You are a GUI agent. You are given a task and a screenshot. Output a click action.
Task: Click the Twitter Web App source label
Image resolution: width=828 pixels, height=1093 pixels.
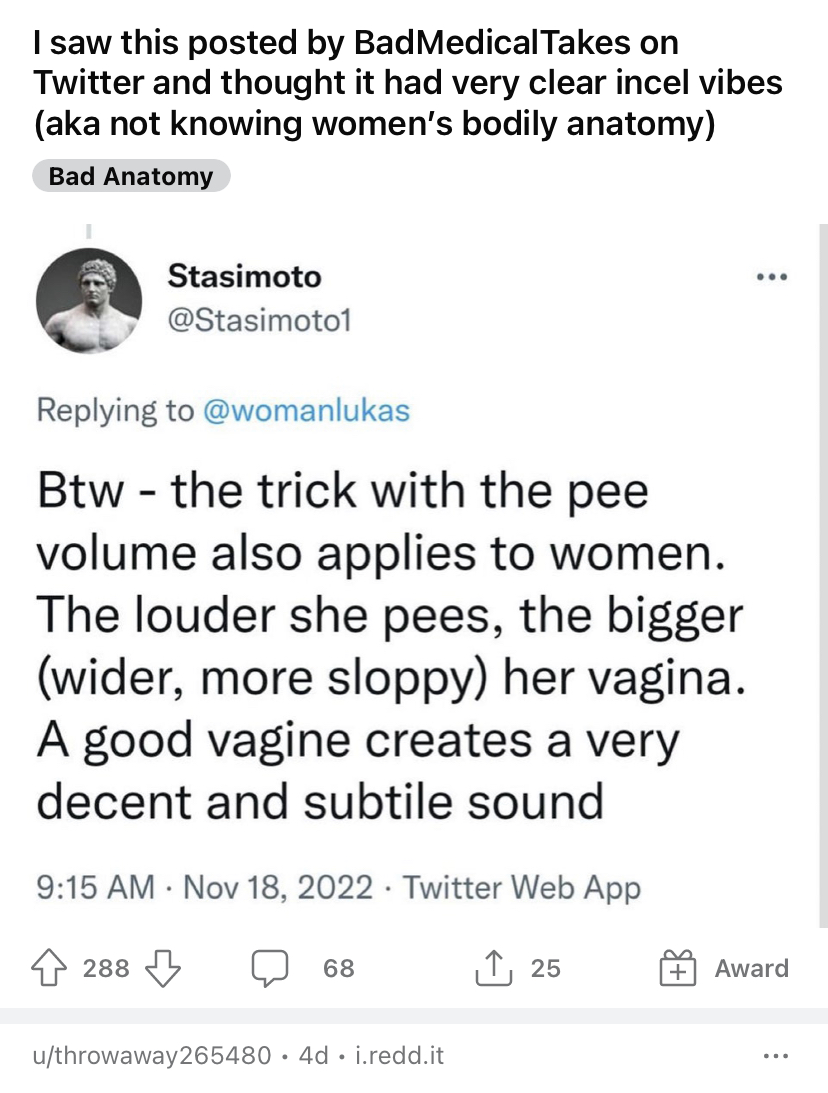(x=522, y=888)
